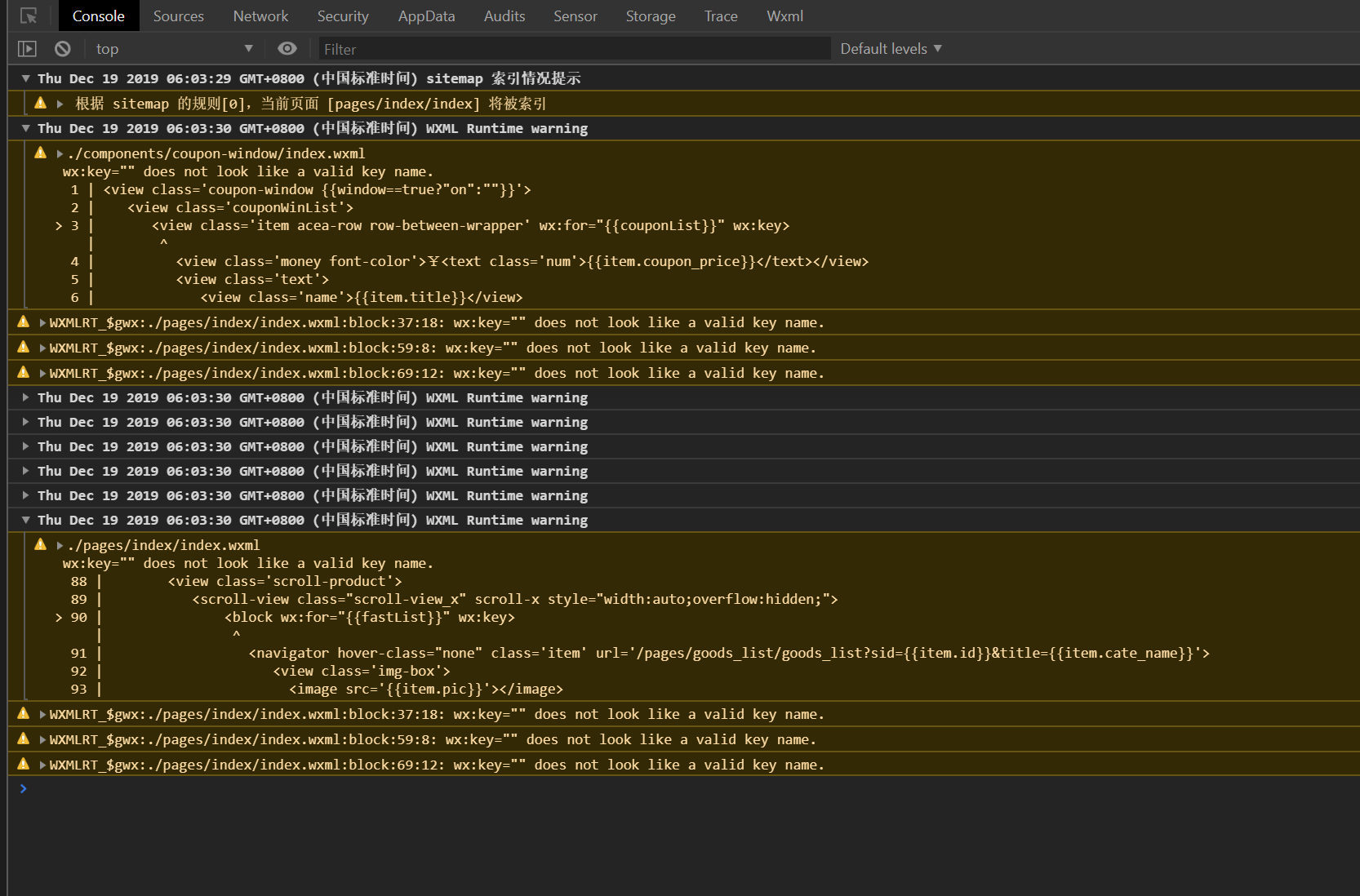Select the ./components/coupon-window/index.wxml path text

(216, 153)
